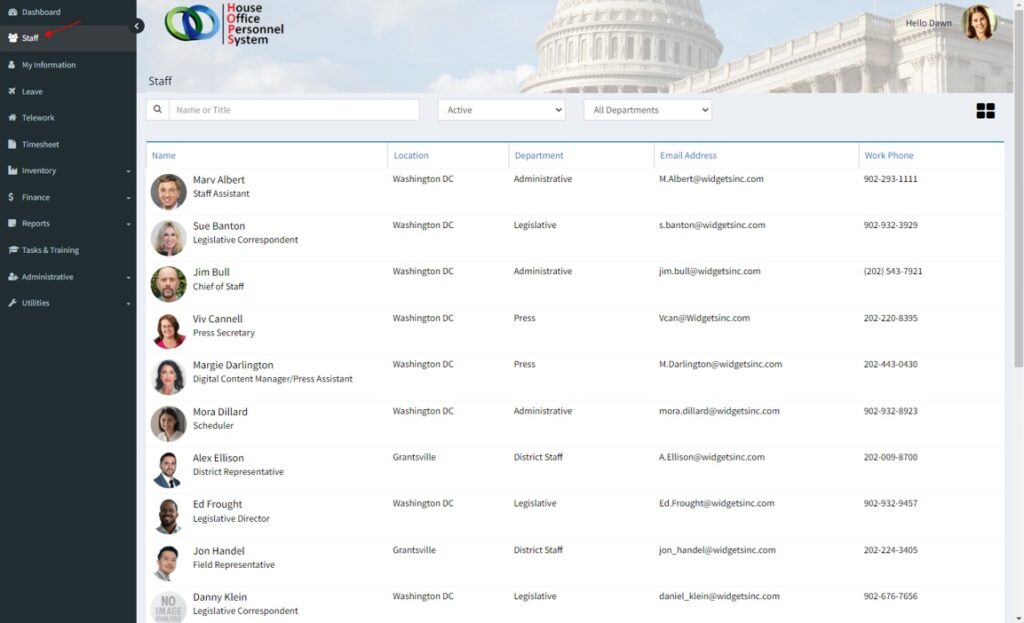Image resolution: width=1024 pixels, height=623 pixels.
Task: Open the Tasks & Training section
Action: point(50,250)
